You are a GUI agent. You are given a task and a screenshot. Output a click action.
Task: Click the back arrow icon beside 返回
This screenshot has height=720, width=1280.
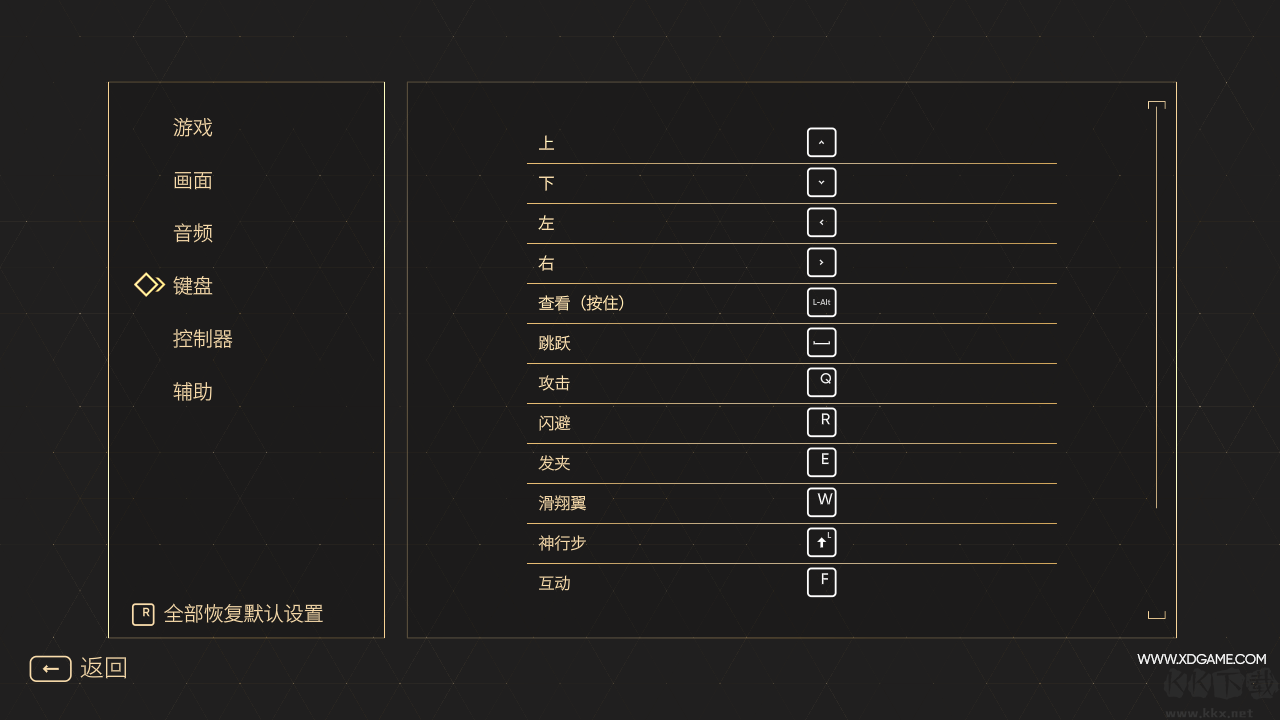[x=50, y=668]
